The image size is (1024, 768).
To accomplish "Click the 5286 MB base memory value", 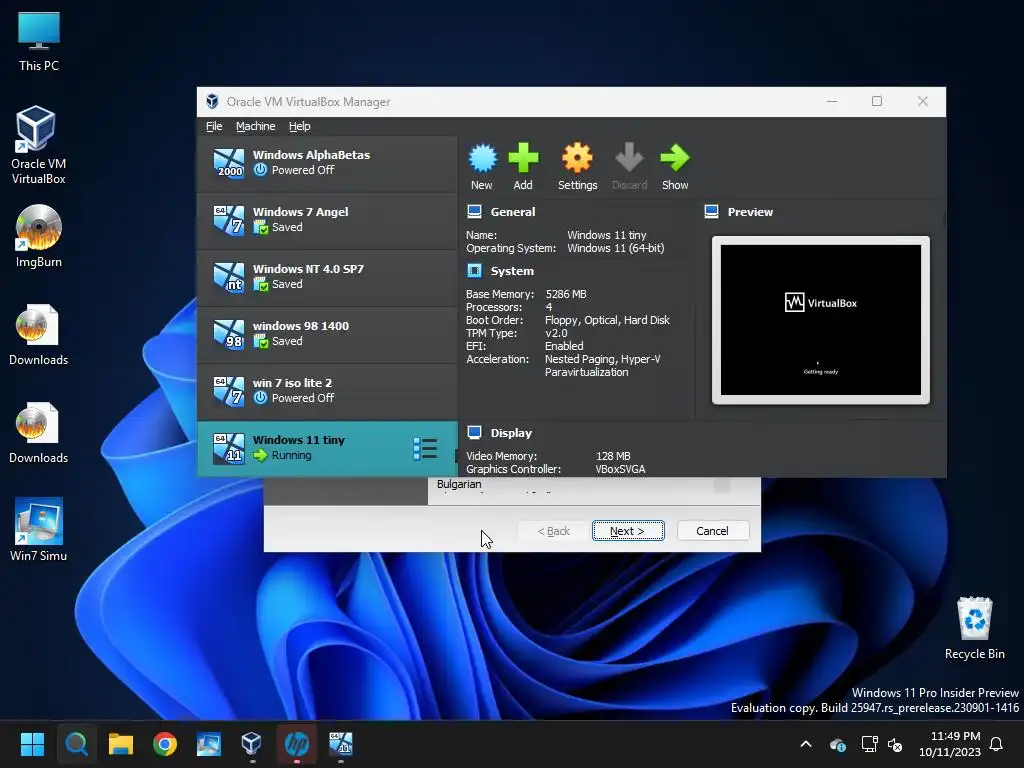I will [566, 294].
